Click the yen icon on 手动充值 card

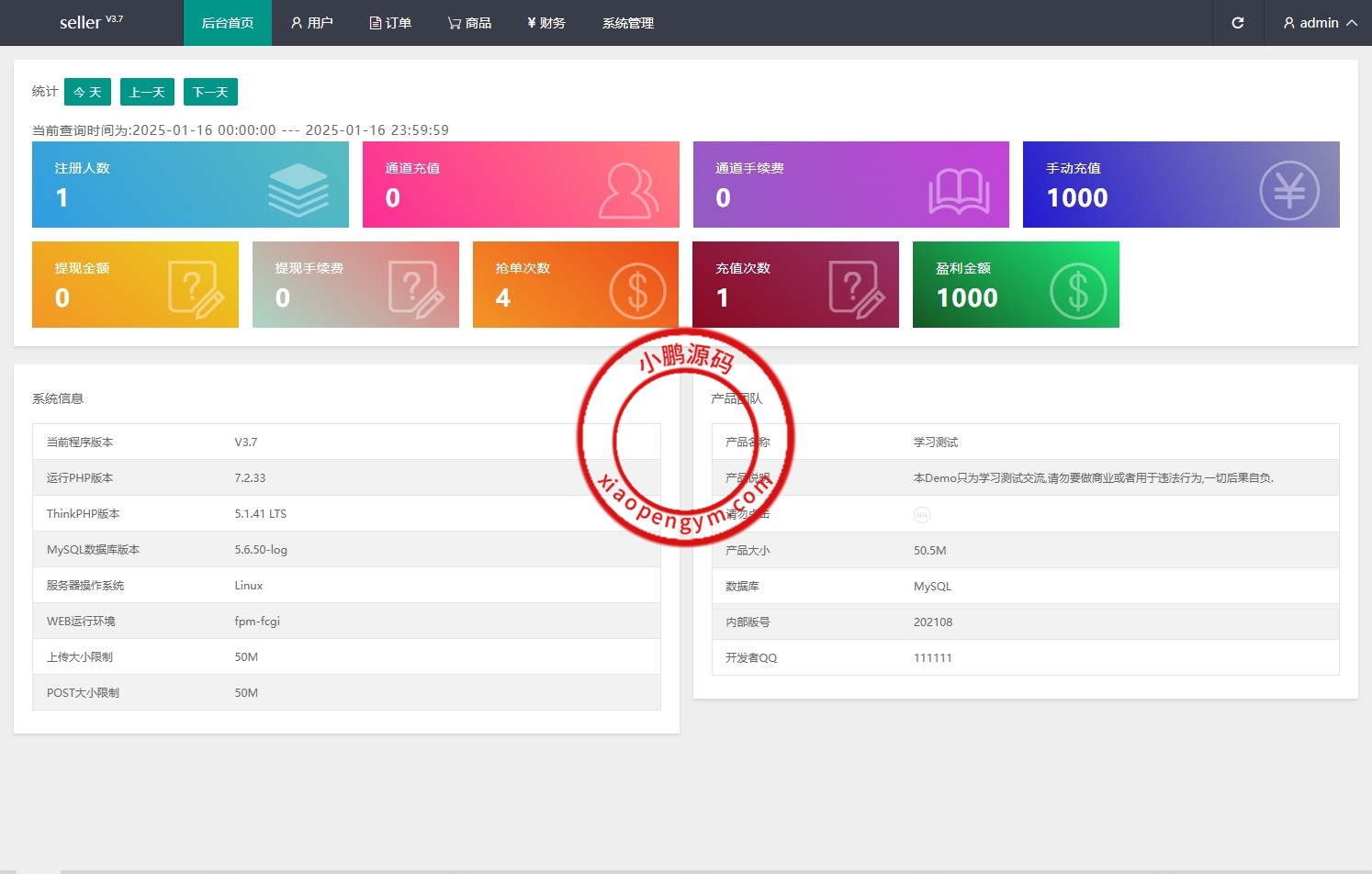[x=1288, y=191]
